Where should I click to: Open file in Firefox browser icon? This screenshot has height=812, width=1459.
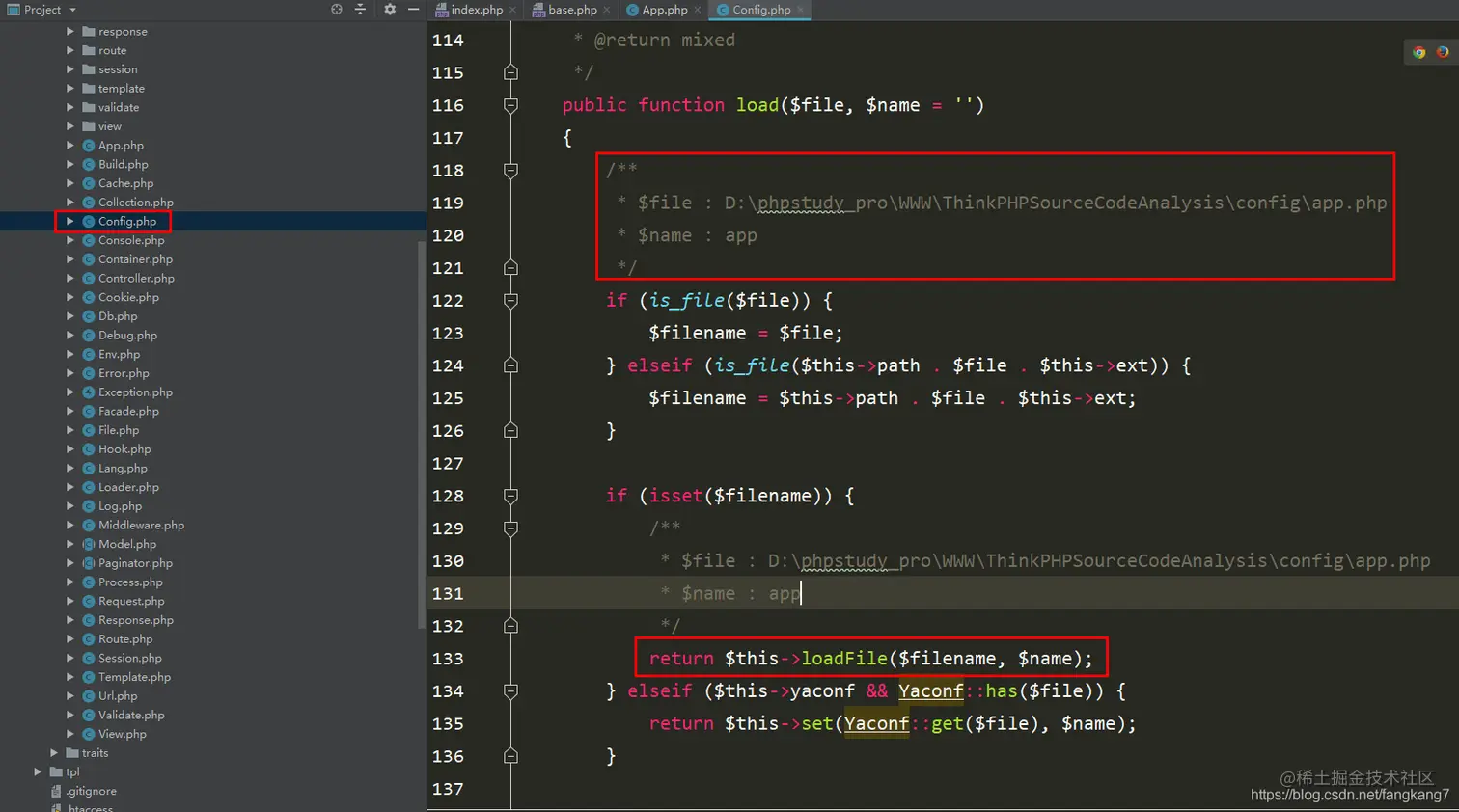[1443, 52]
